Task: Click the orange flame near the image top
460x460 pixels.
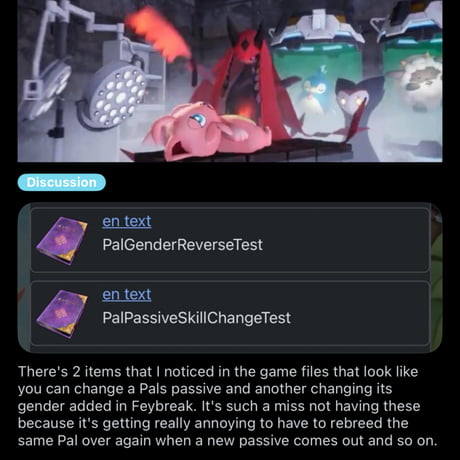Action: point(157,33)
